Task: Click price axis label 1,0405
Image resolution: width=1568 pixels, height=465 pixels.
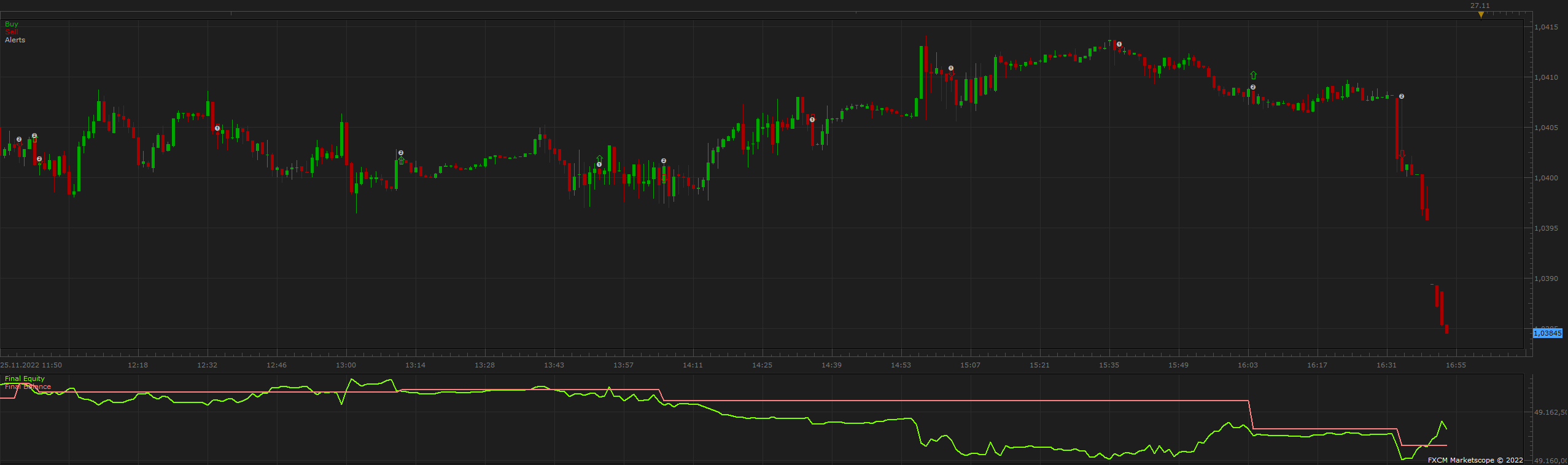Action: pos(1546,128)
